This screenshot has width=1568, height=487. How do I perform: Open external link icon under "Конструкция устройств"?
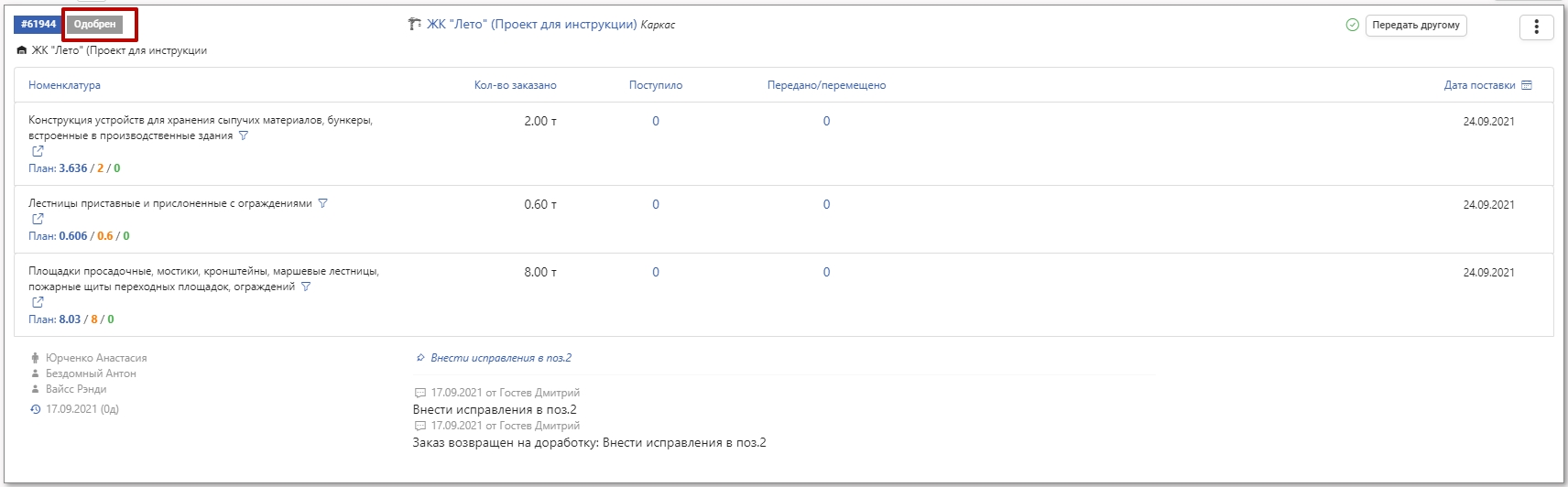pos(38,152)
